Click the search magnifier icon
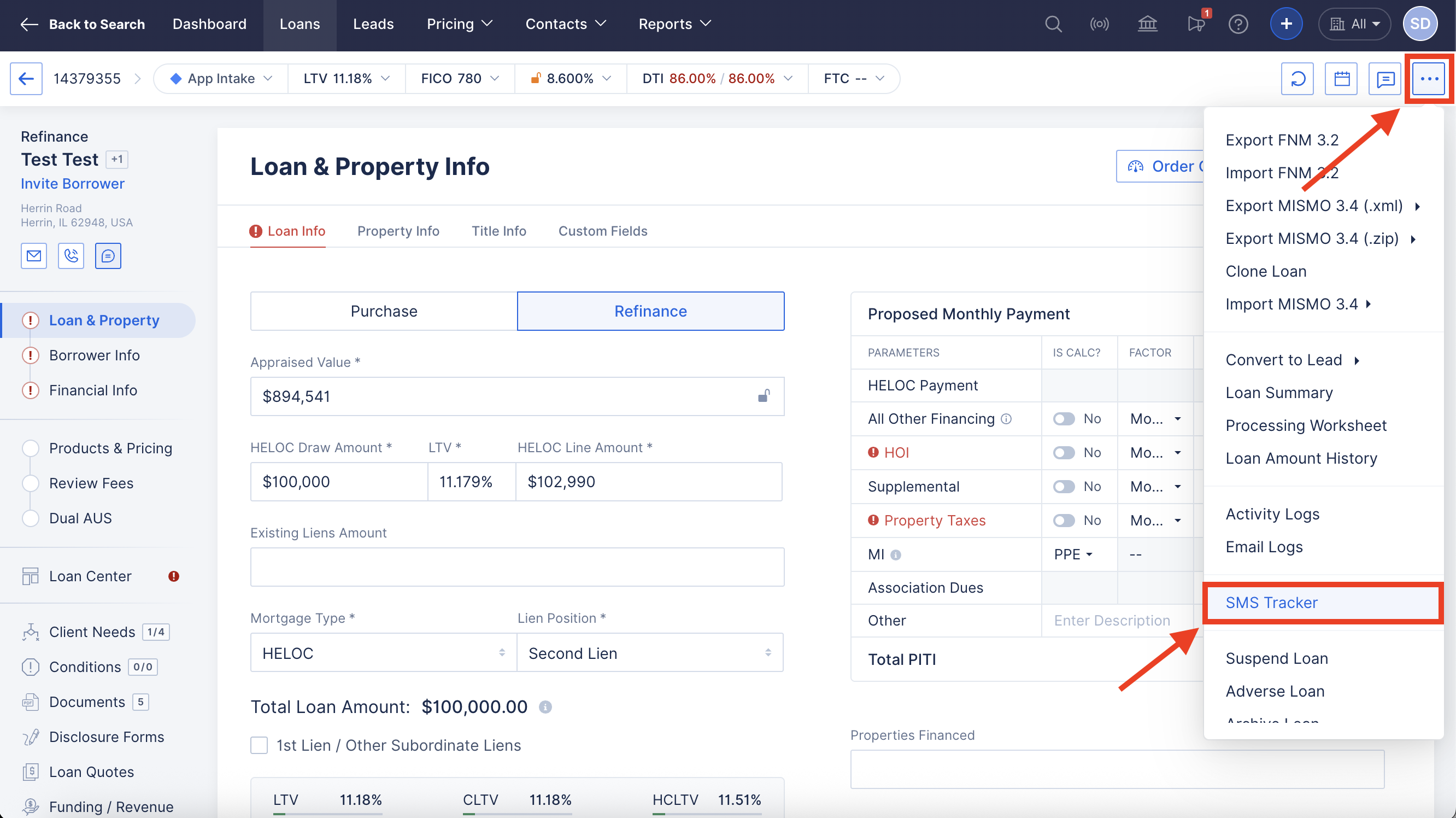1456x818 pixels. (1053, 24)
